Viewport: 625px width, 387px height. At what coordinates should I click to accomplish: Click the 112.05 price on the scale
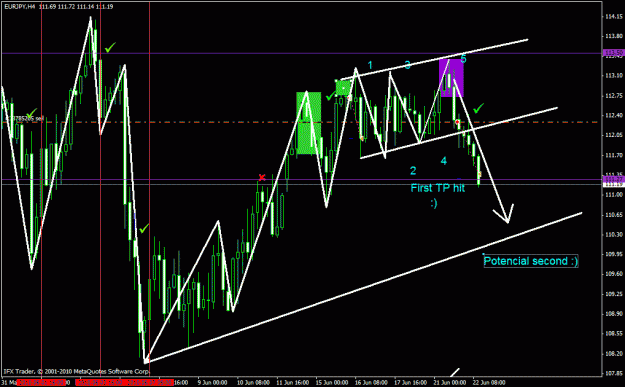pyautogui.click(x=614, y=135)
